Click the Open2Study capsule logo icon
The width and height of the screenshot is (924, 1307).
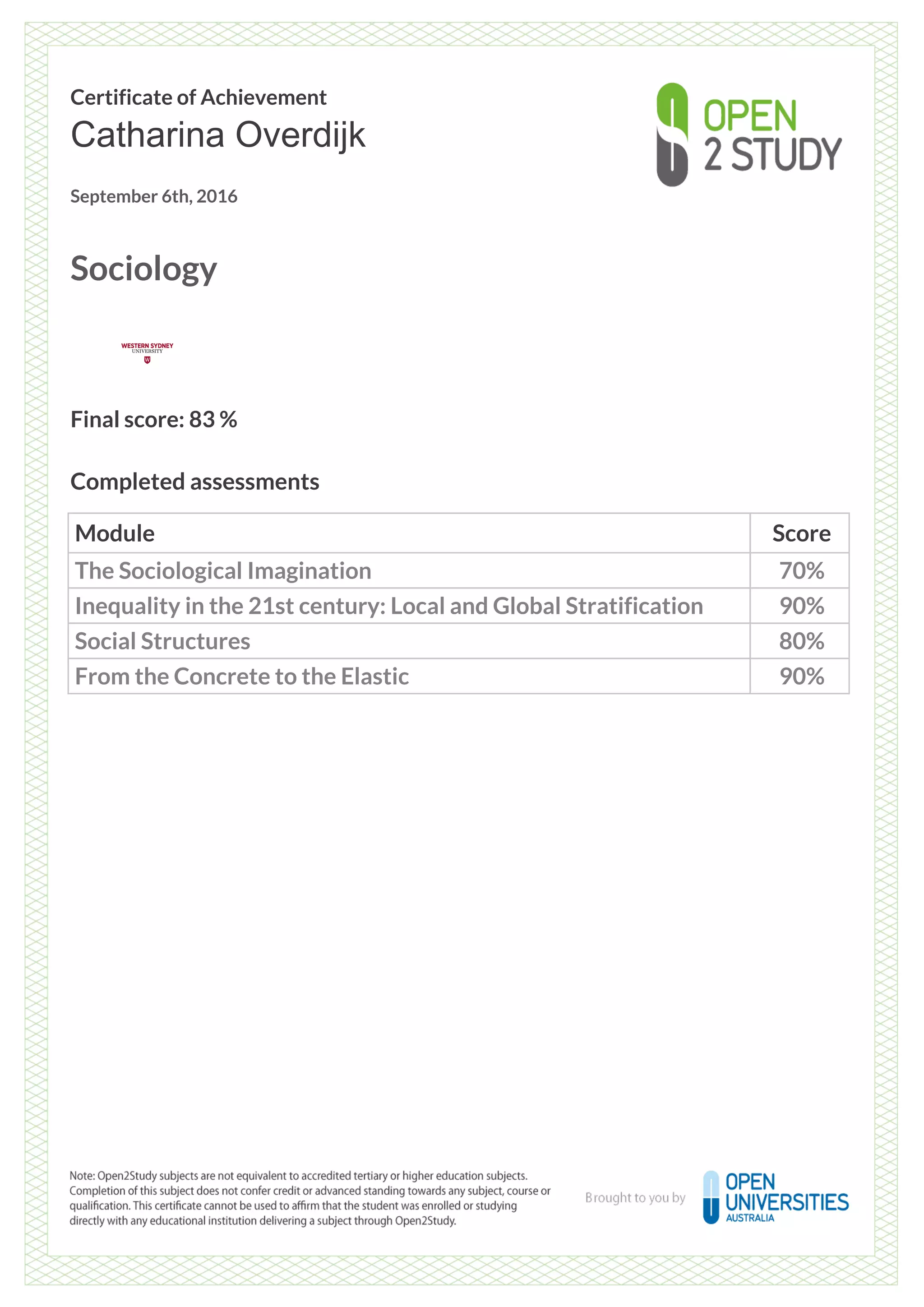pyautogui.click(x=672, y=134)
